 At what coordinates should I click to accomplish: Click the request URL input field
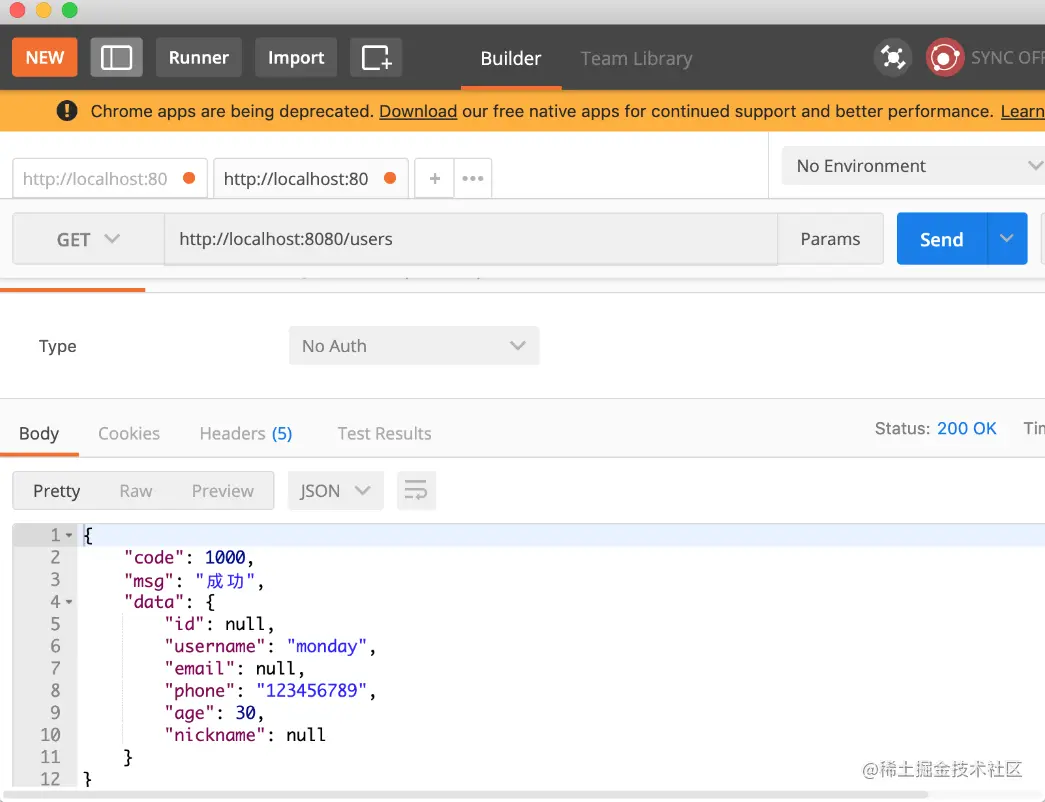pos(471,239)
